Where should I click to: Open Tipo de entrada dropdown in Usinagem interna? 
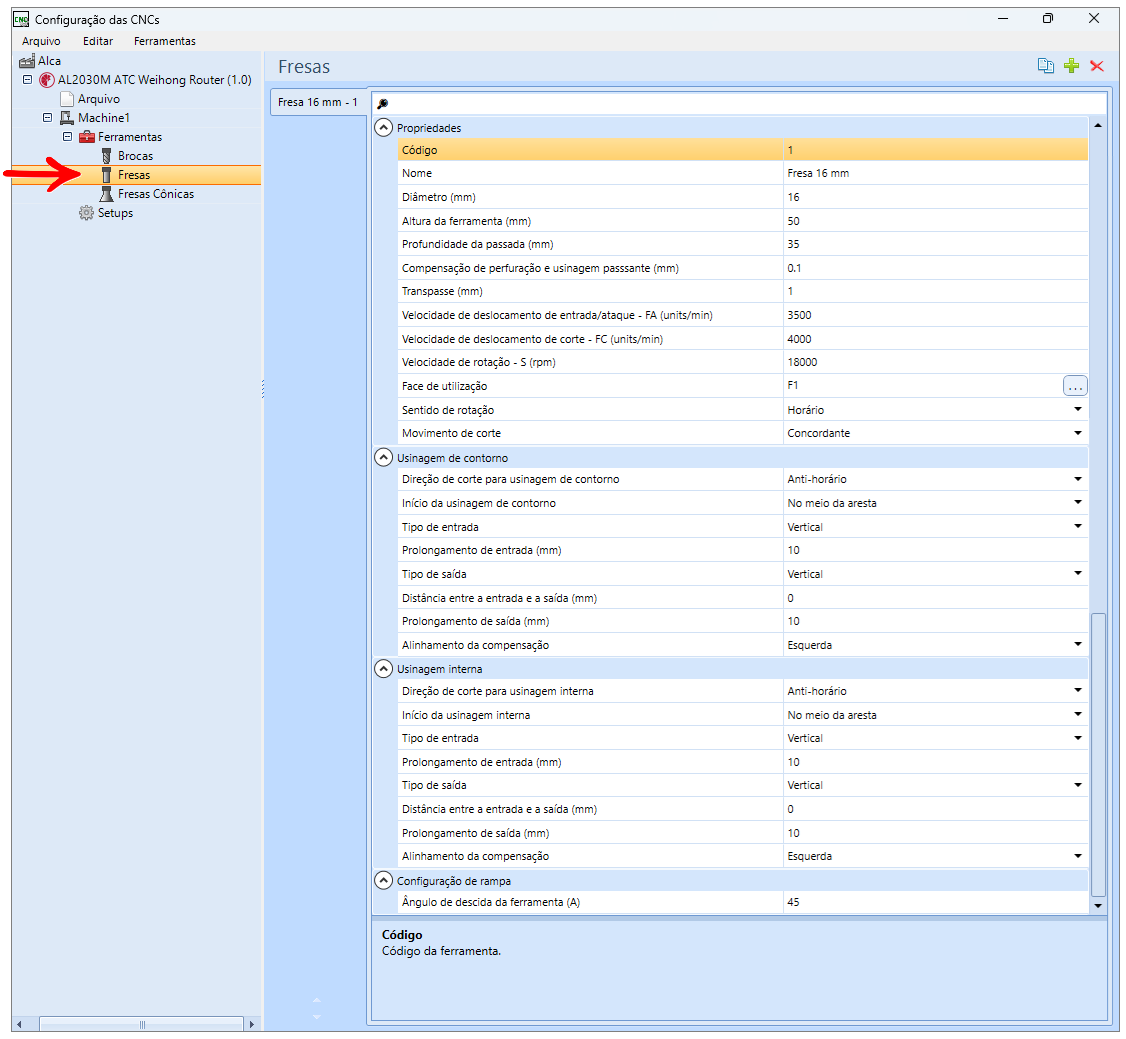1078,738
